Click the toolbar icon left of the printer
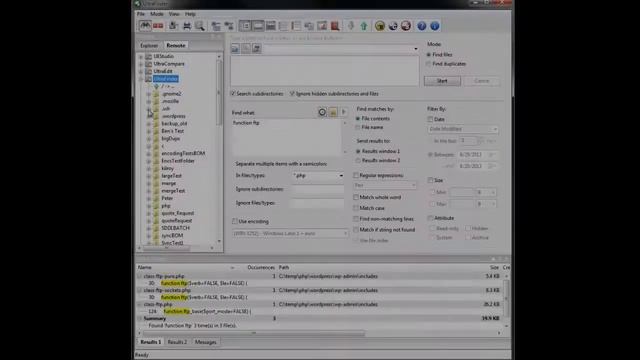640x360 pixels. pos(173,26)
